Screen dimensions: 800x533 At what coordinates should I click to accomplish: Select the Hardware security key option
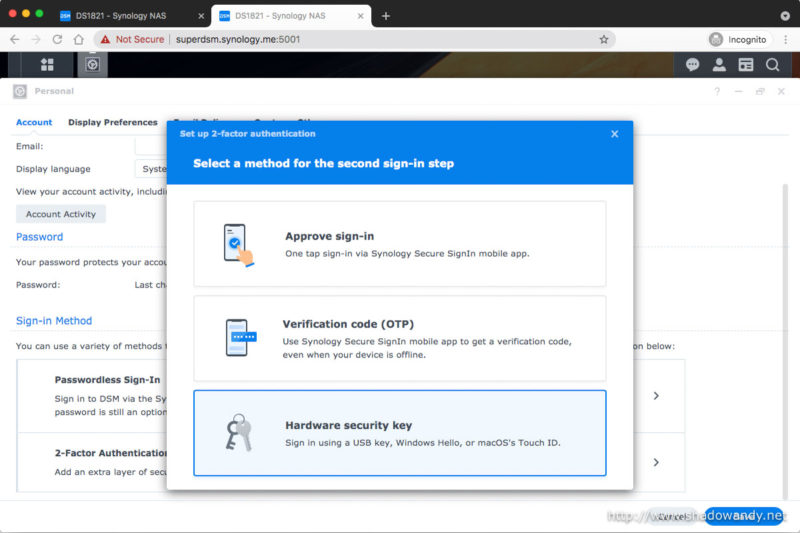[x=399, y=432]
